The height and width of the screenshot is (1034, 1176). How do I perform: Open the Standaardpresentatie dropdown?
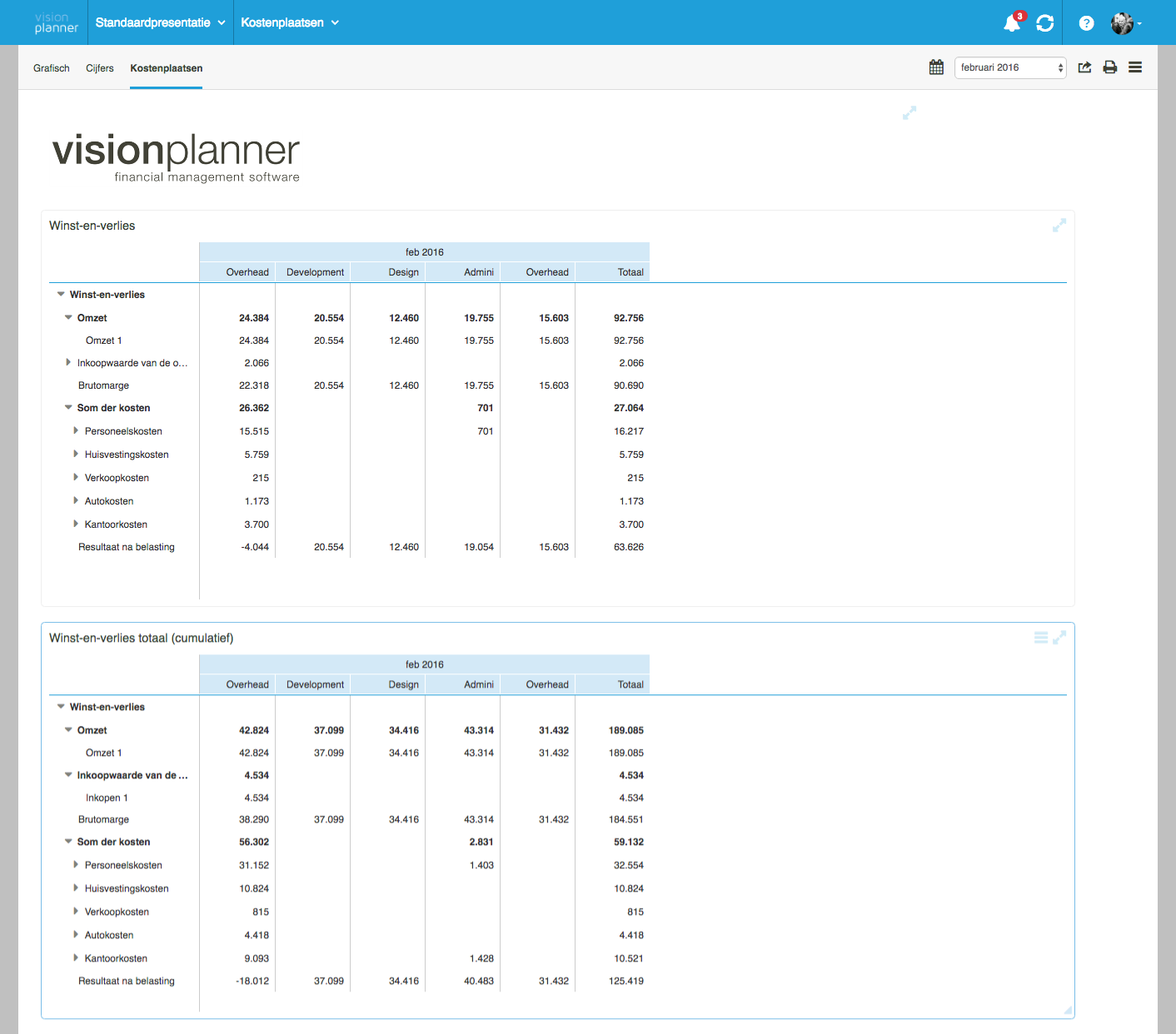160,22
